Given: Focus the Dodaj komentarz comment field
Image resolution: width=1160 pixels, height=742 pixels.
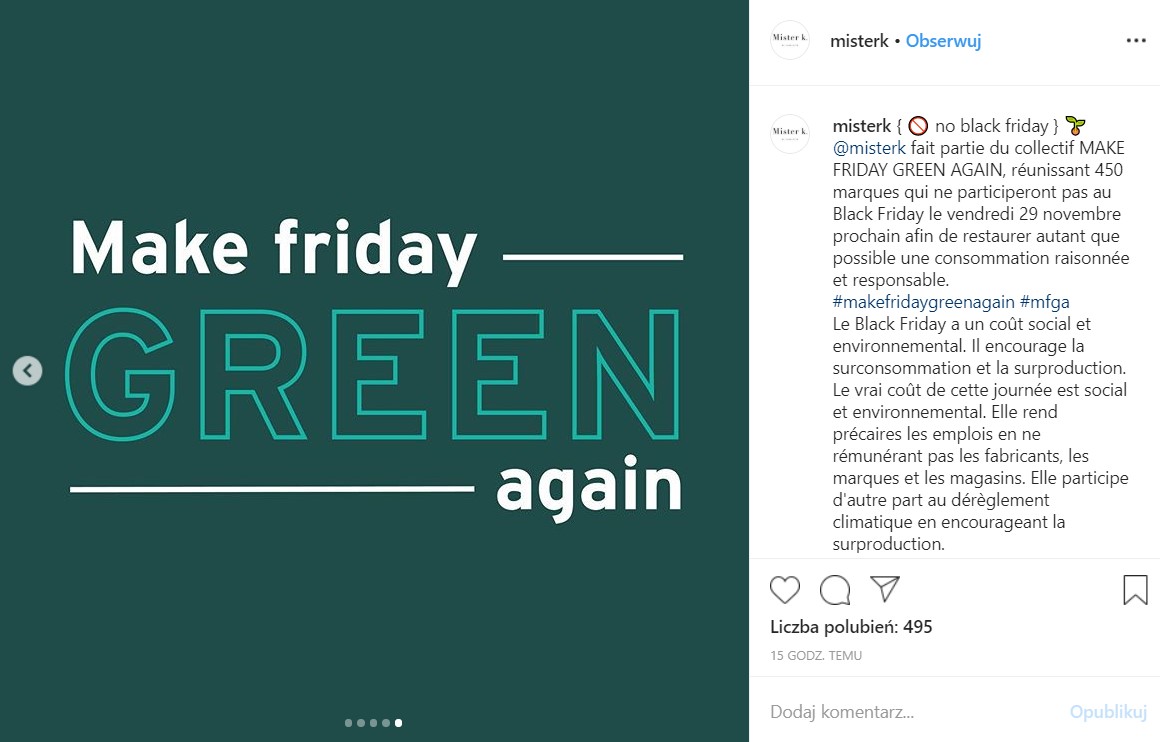Looking at the screenshot, I should 900,712.
